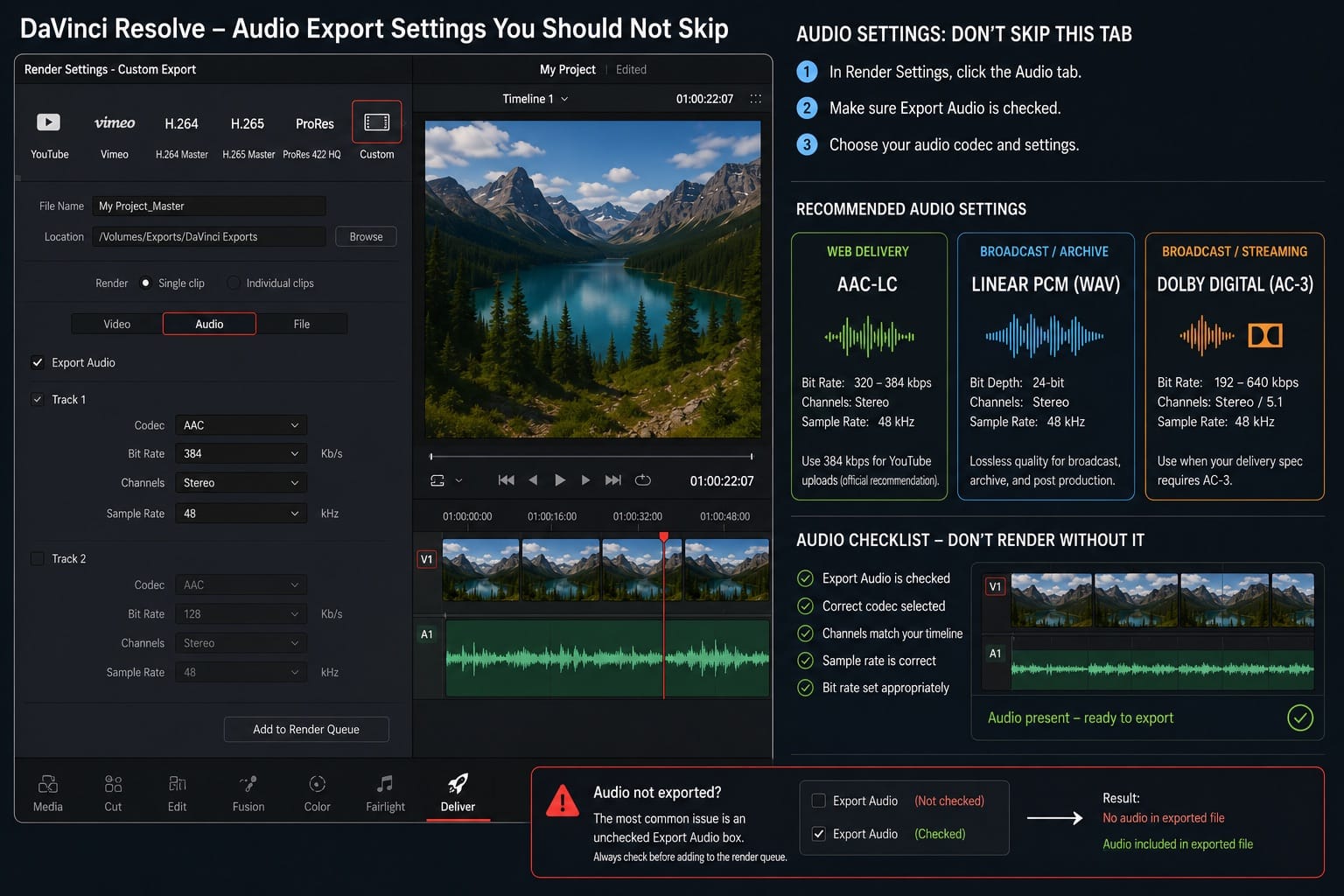Image resolution: width=1344 pixels, height=896 pixels.
Task: Click the red playhead marker on the timeline
Action: click(x=663, y=536)
